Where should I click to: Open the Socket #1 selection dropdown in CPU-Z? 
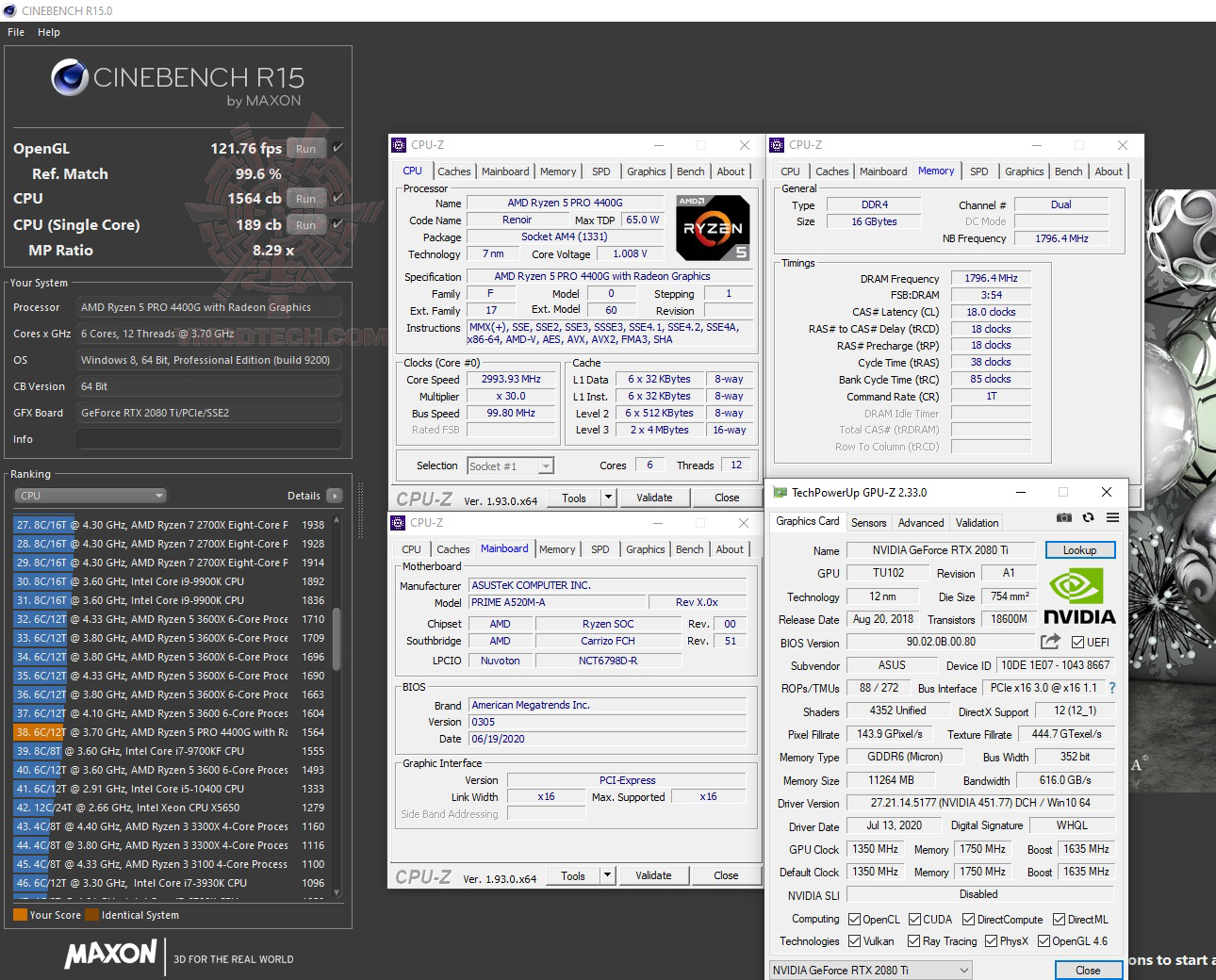click(x=545, y=465)
